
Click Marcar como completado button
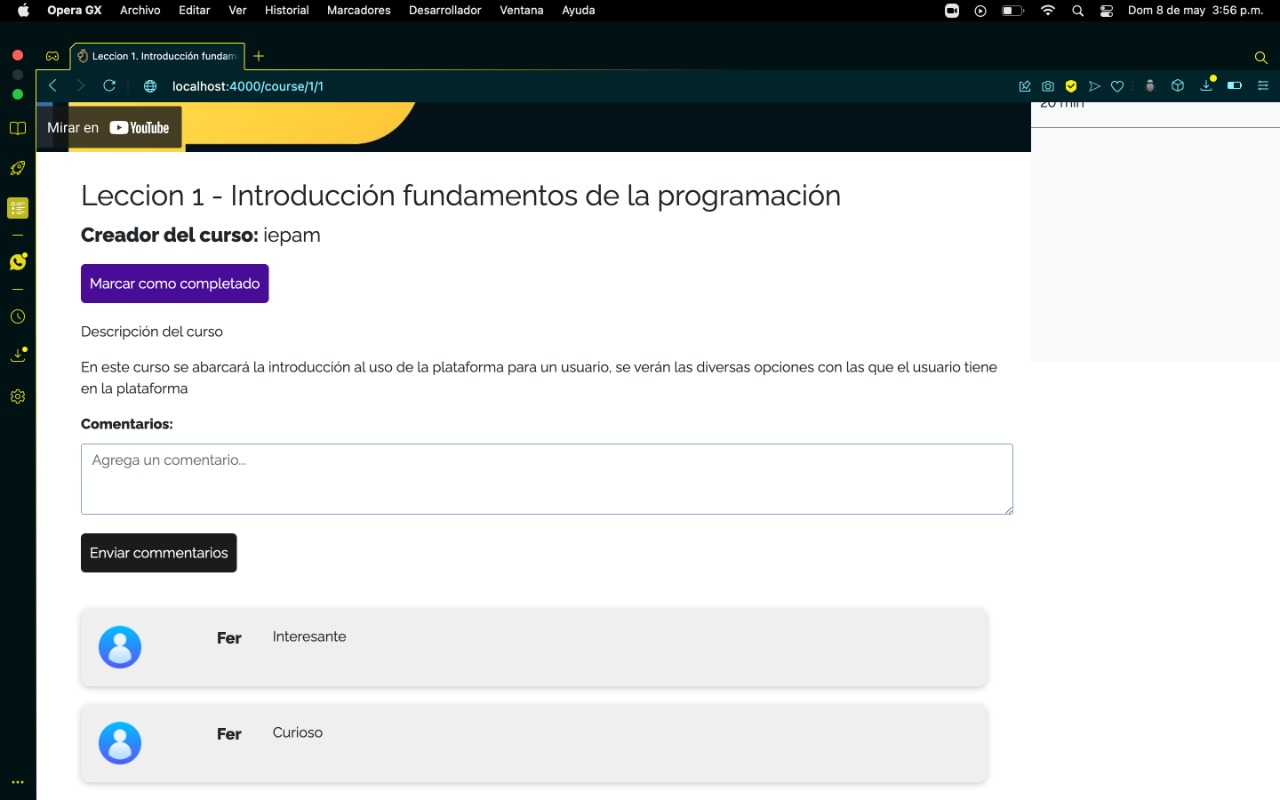175,283
